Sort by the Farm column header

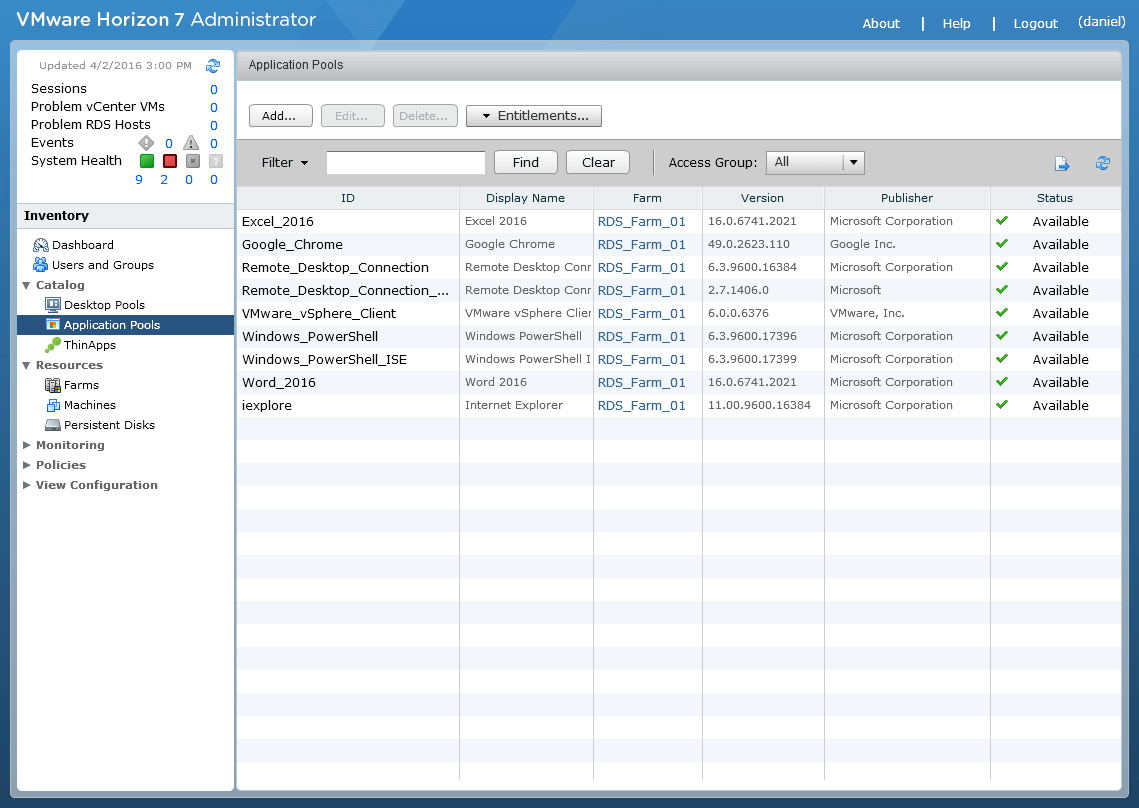click(647, 198)
